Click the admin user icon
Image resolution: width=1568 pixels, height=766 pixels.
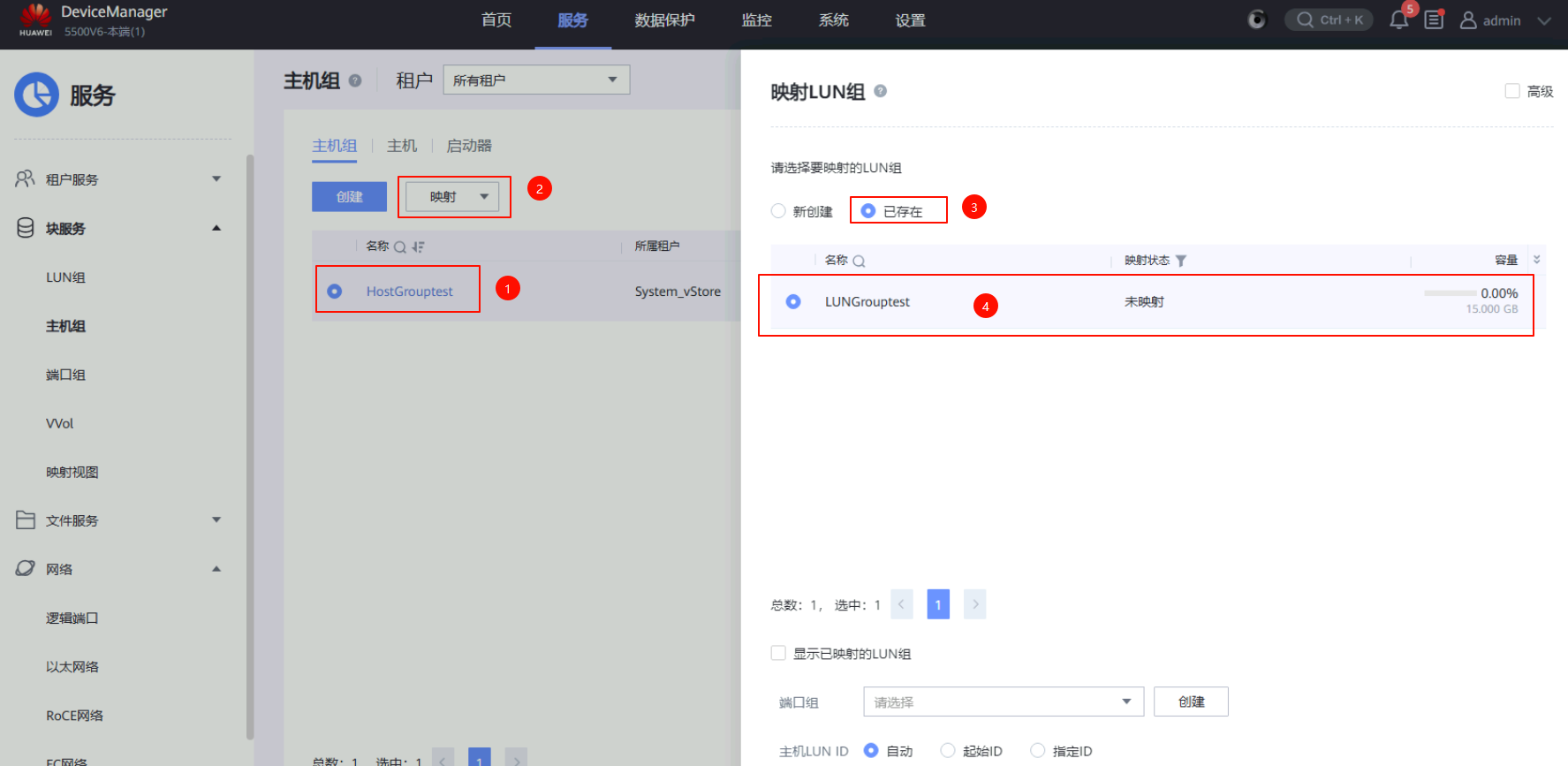pos(1468,20)
